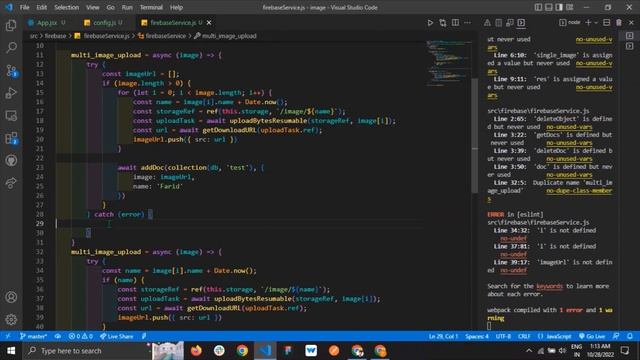
Task: Start Live Share from status bar
Action: [117, 336]
